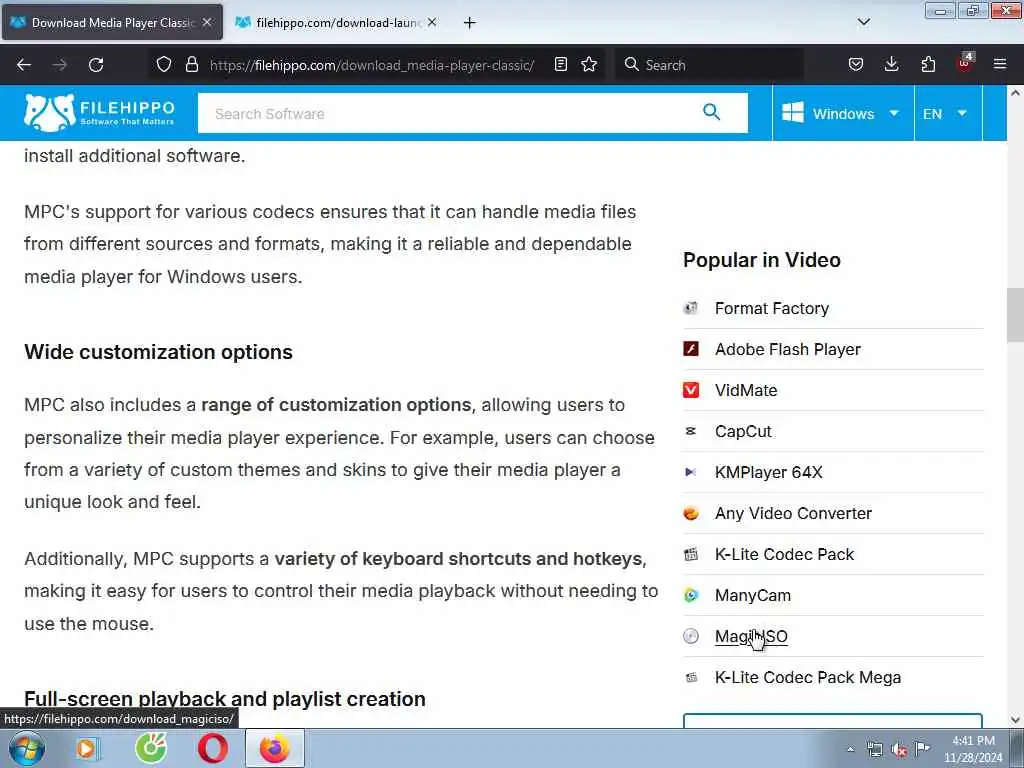The height and width of the screenshot is (768, 1024).
Task: Click the Action Center flag tray icon
Action: [922, 748]
